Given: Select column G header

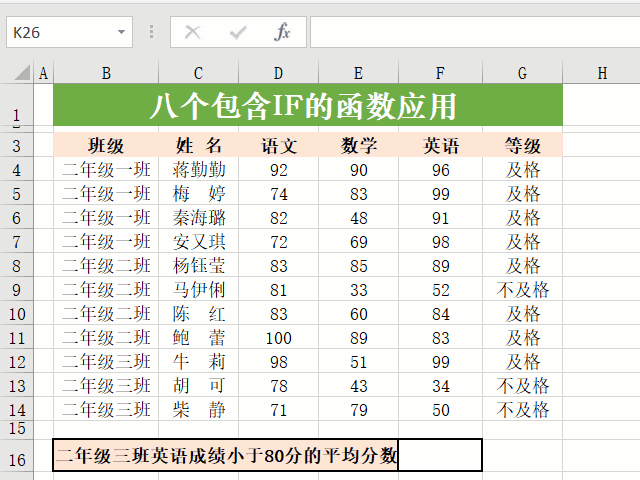Looking at the screenshot, I should pyautogui.click(x=522, y=73).
